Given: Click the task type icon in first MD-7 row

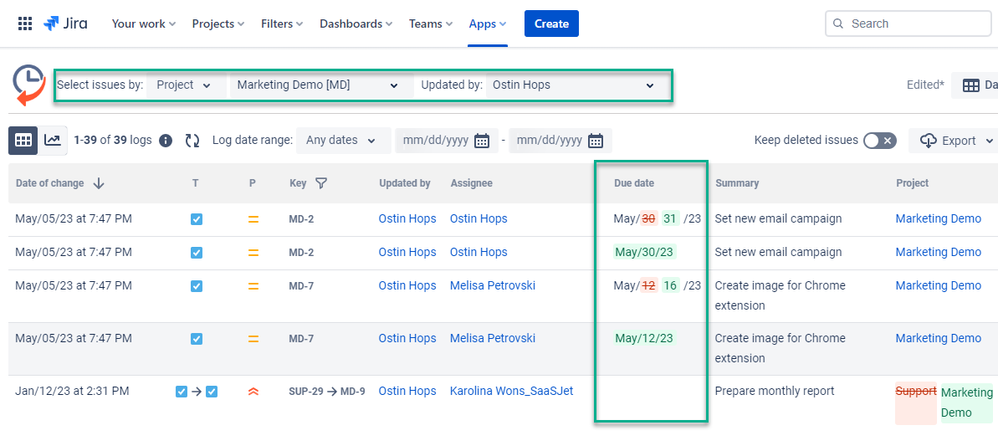Looking at the screenshot, I should tap(197, 286).
